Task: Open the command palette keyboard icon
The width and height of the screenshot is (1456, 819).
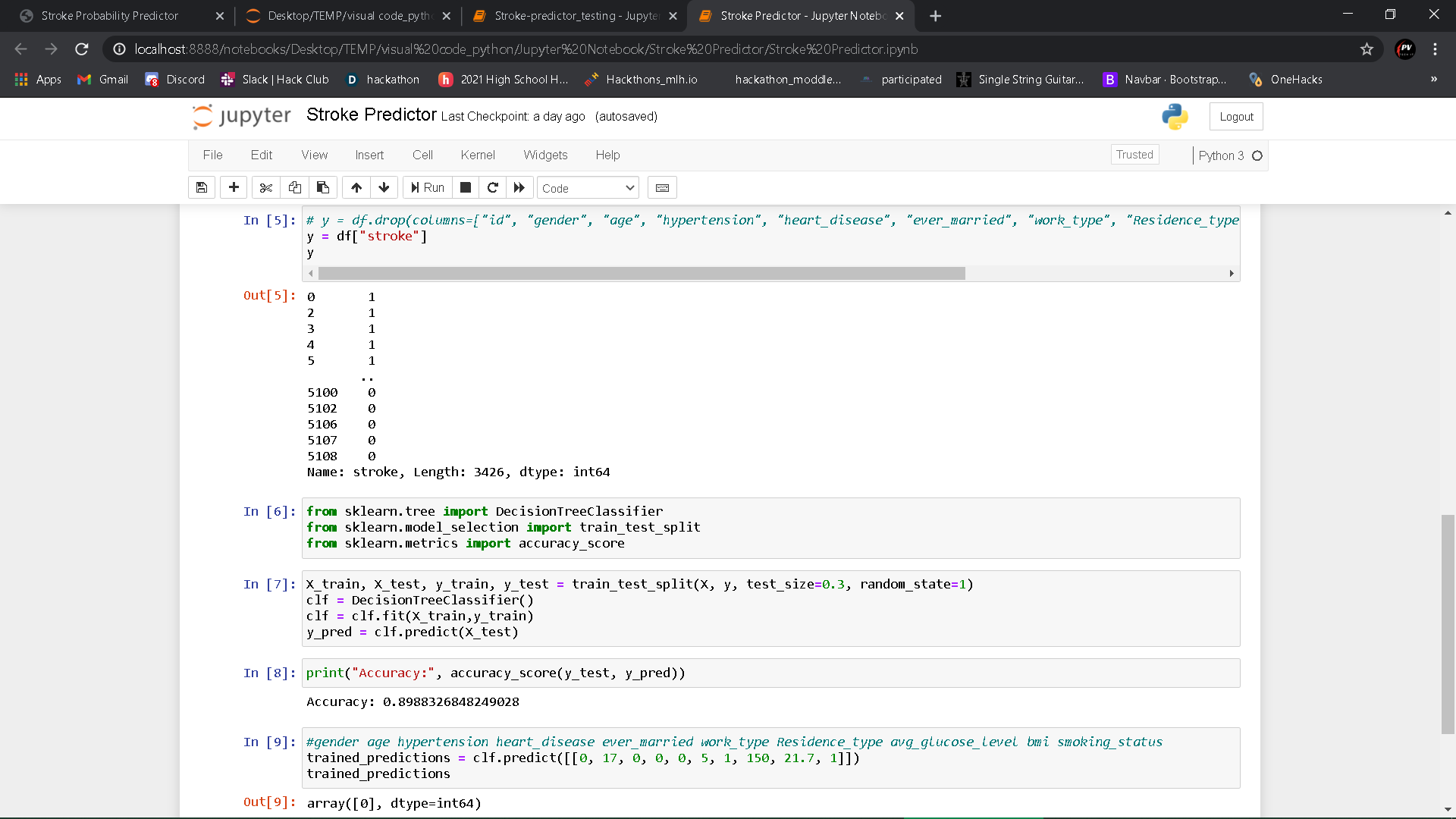Action: coord(662,187)
